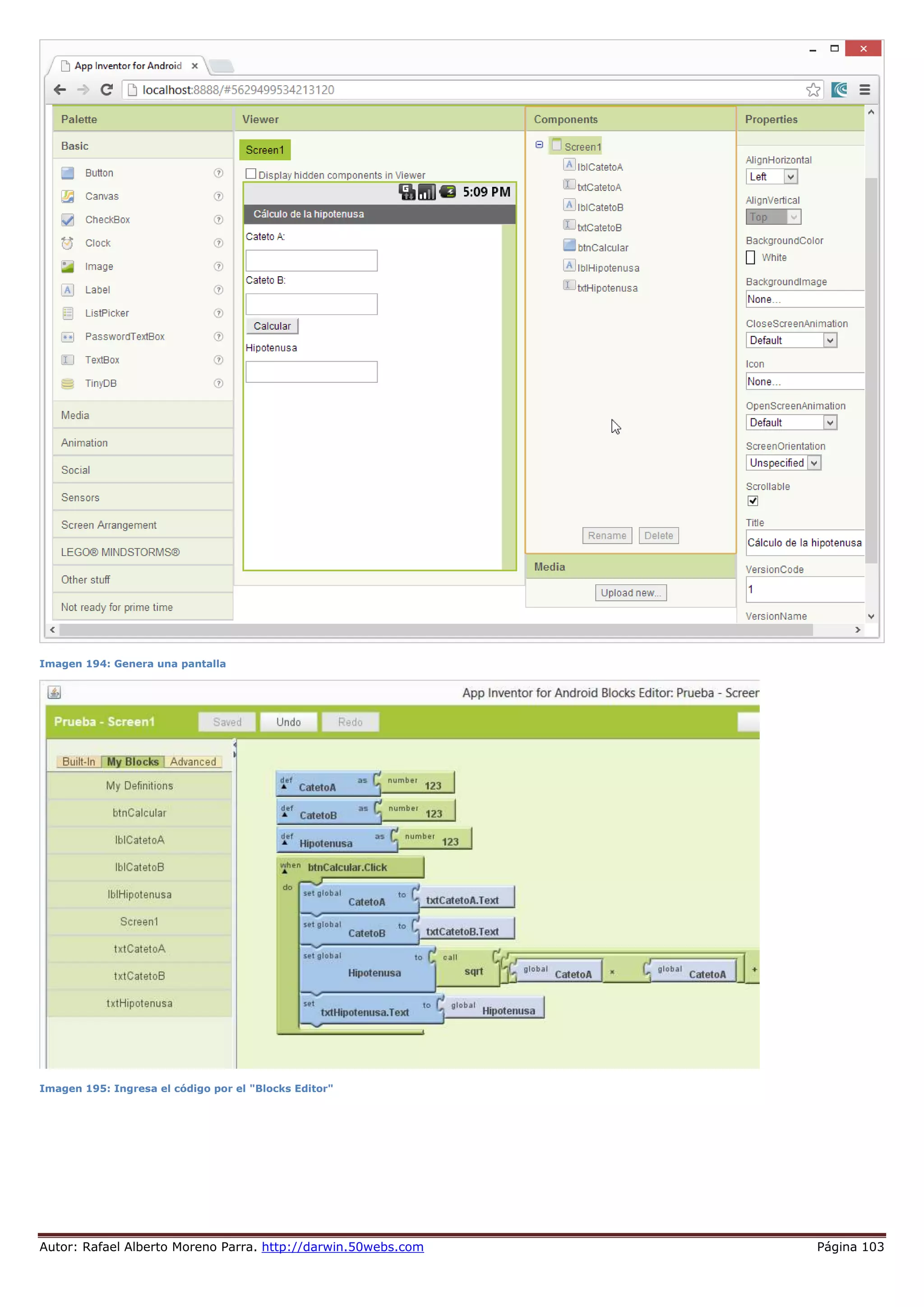Open the txtHipotenusa blocks drawer
The height and width of the screenshot is (1307, 924).
click(139, 1003)
